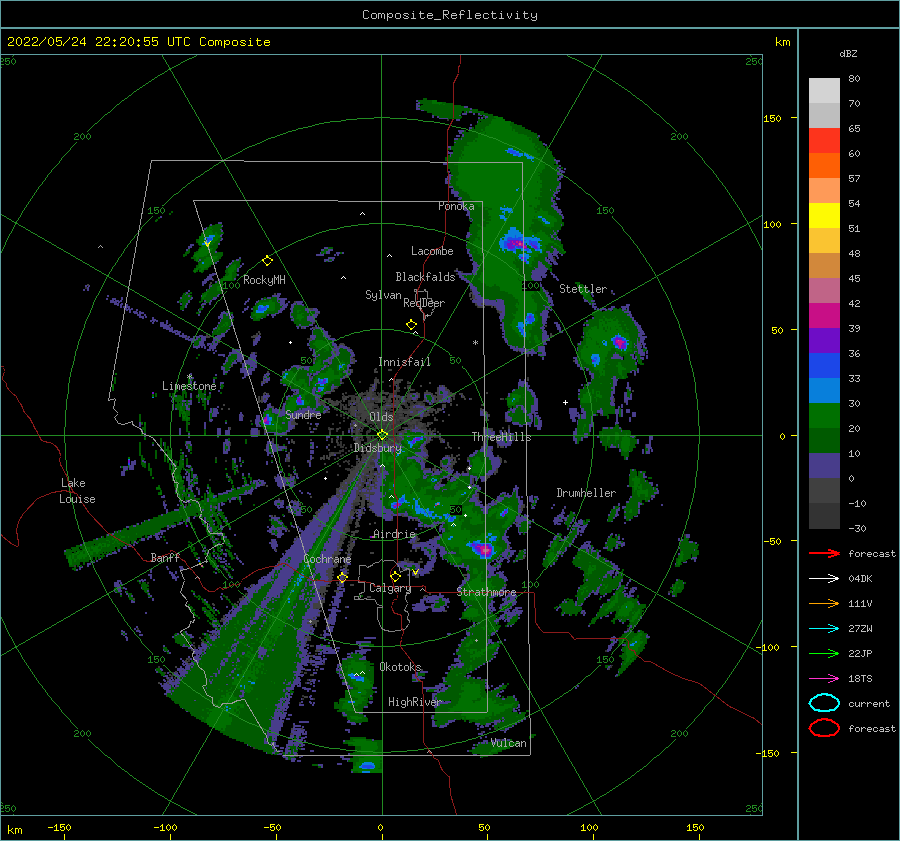Click the Cochrane city label
The height and width of the screenshot is (841, 900).
pyautogui.click(x=327, y=559)
